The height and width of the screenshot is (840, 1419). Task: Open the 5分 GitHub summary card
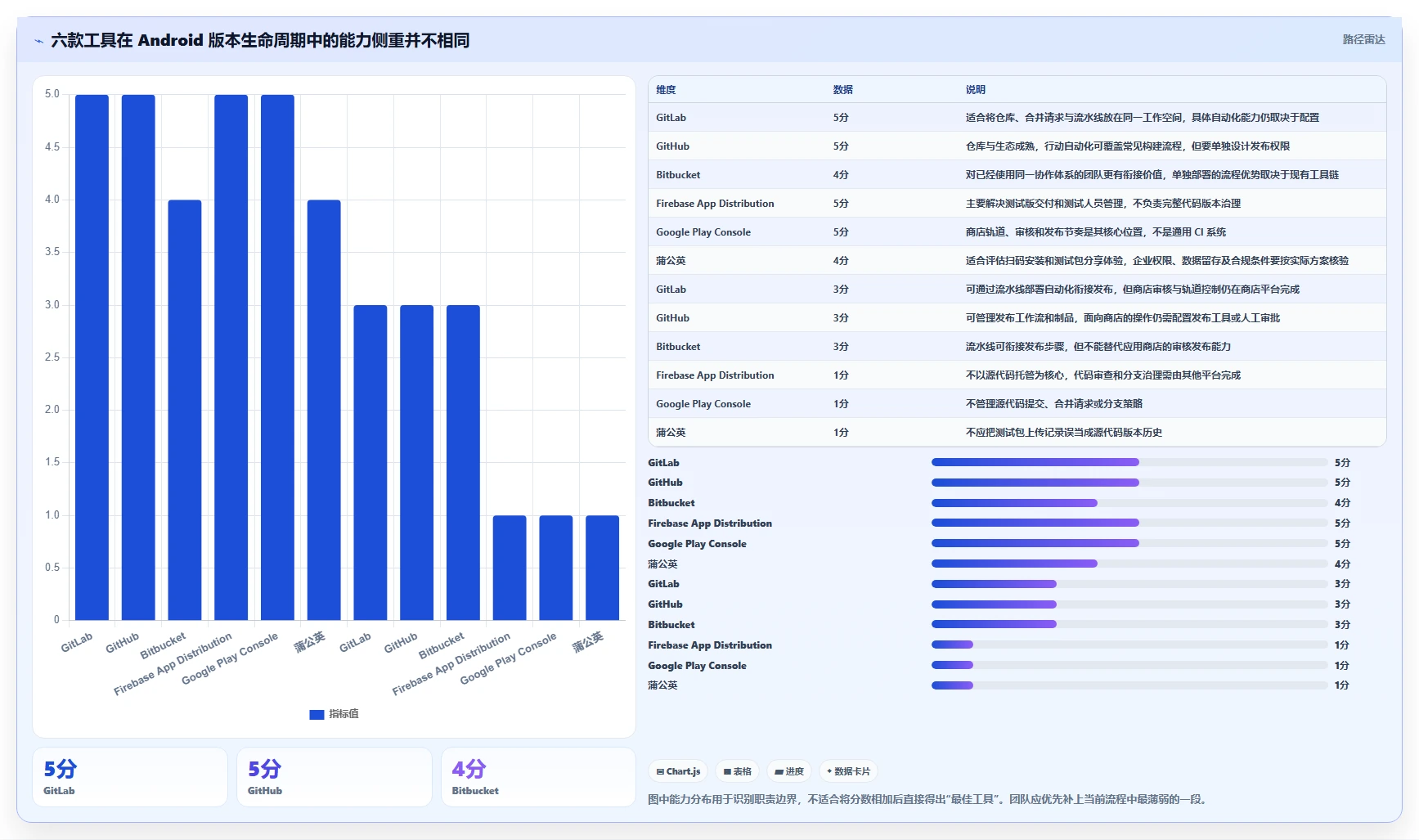pyautogui.click(x=335, y=777)
